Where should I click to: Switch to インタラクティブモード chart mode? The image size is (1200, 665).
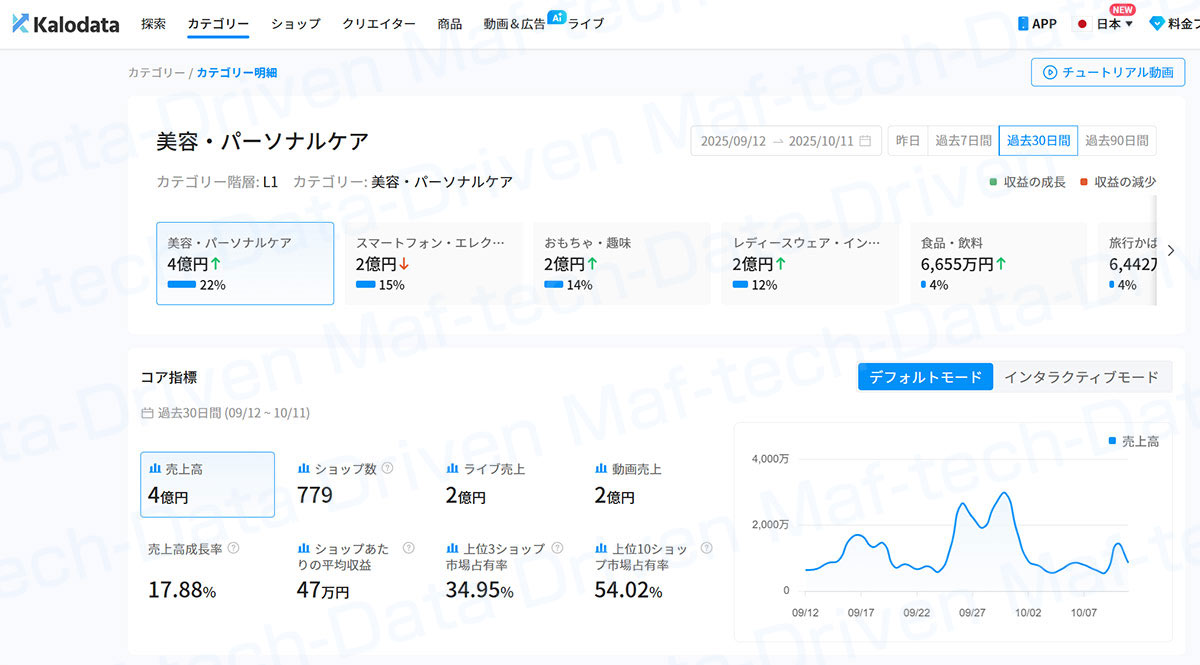(x=1081, y=377)
